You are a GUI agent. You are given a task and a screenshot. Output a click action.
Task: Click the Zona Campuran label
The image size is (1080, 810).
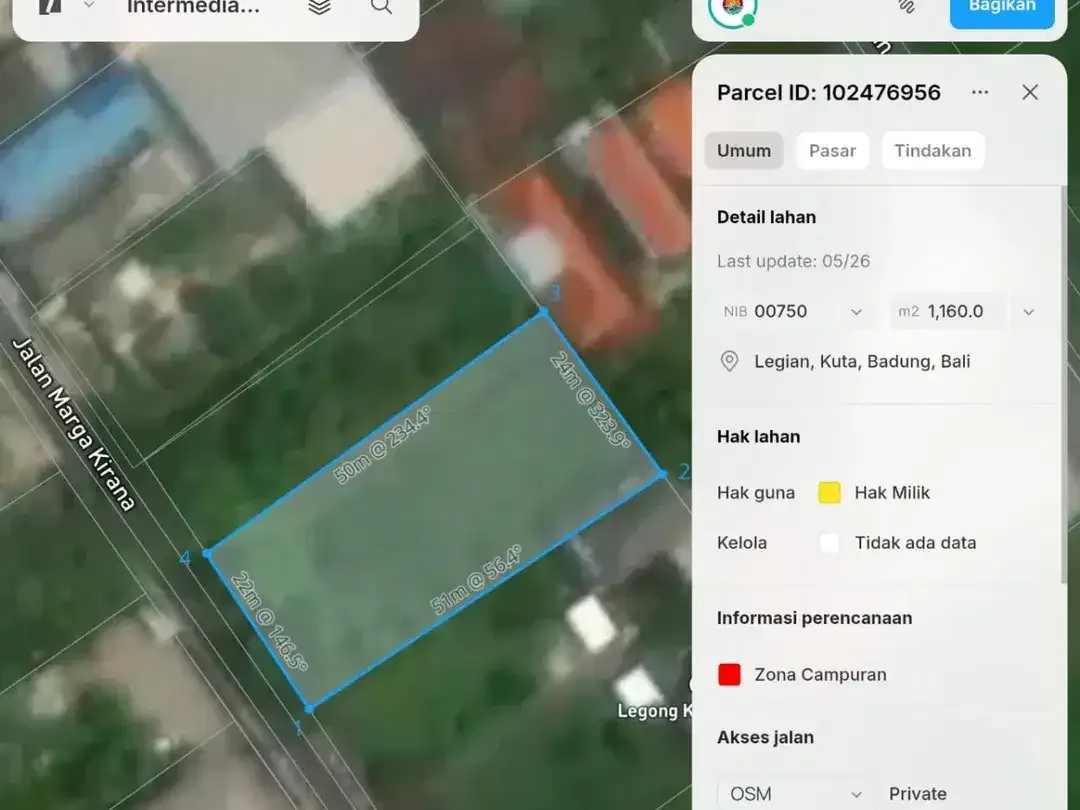tap(820, 674)
